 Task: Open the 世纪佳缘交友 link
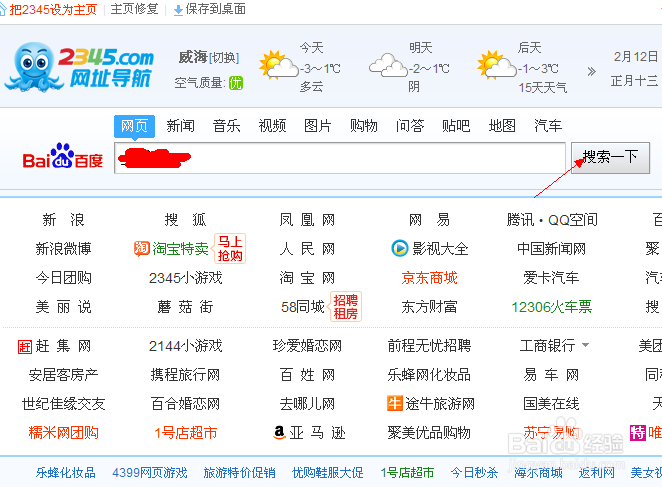63,403
